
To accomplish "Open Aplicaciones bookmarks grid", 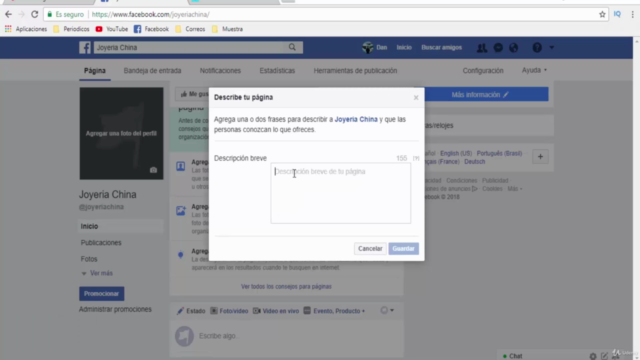I will (x=26, y=29).
